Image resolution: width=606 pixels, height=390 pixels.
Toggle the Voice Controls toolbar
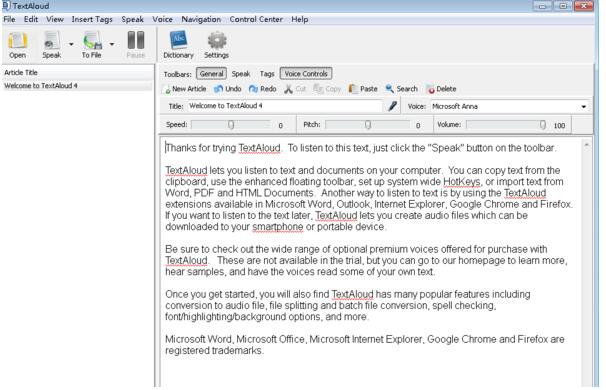coord(306,73)
